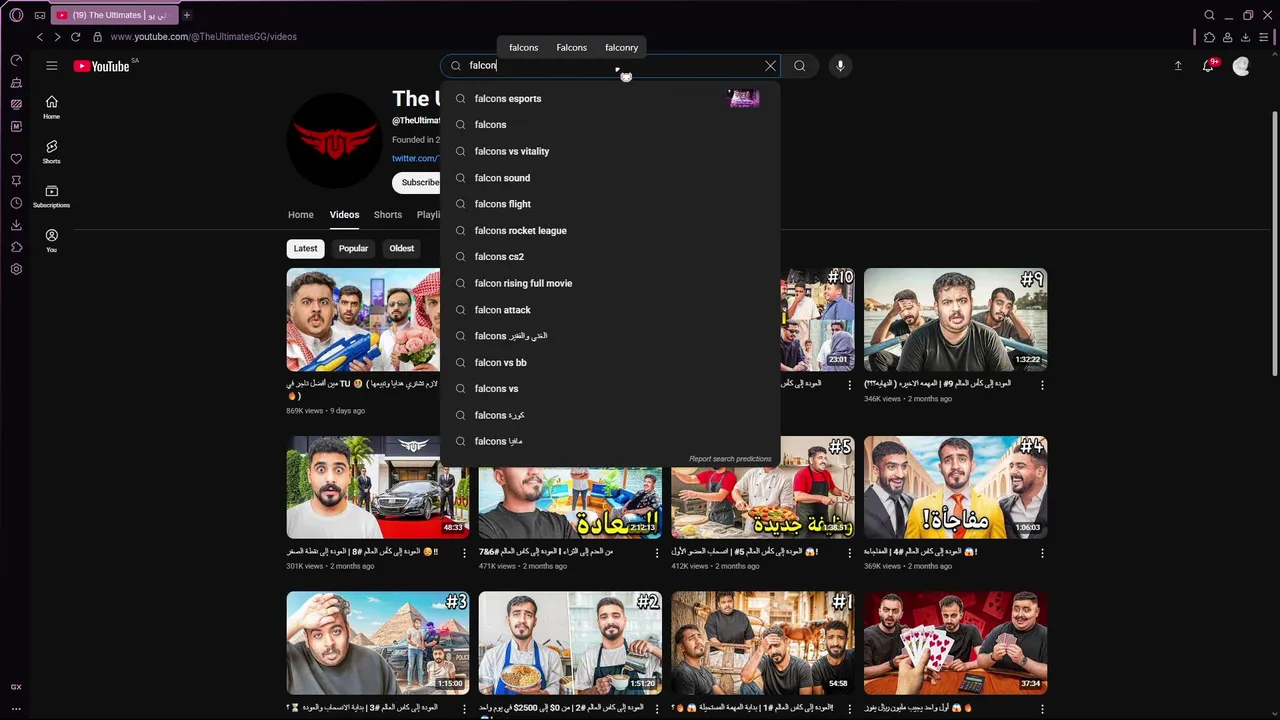Click the YouTube logo
The width and height of the screenshot is (1280, 720).
pos(102,66)
